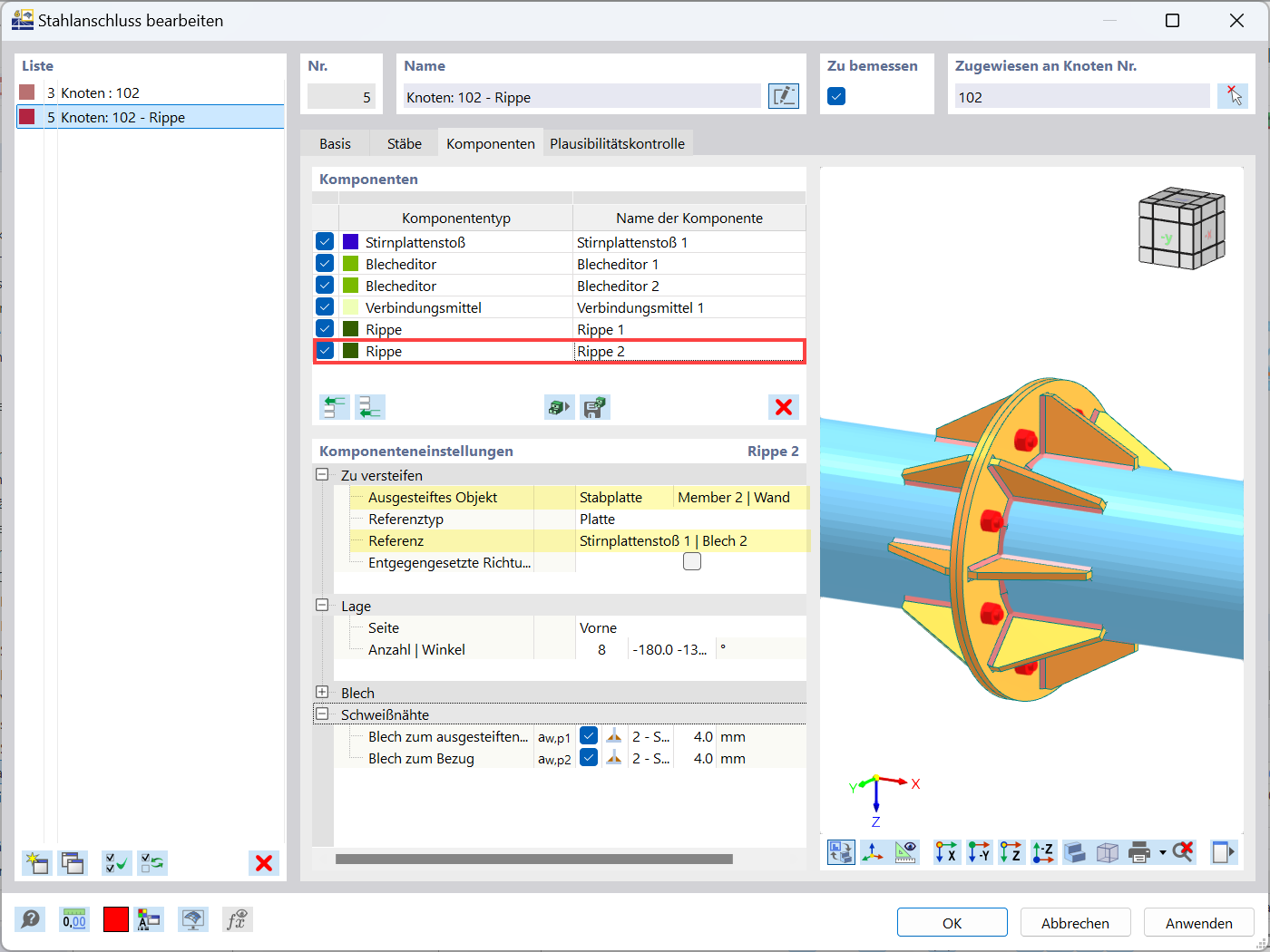This screenshot has height=952, width=1270.
Task: Toggle the axes display icon in preview
Action: 874,852
